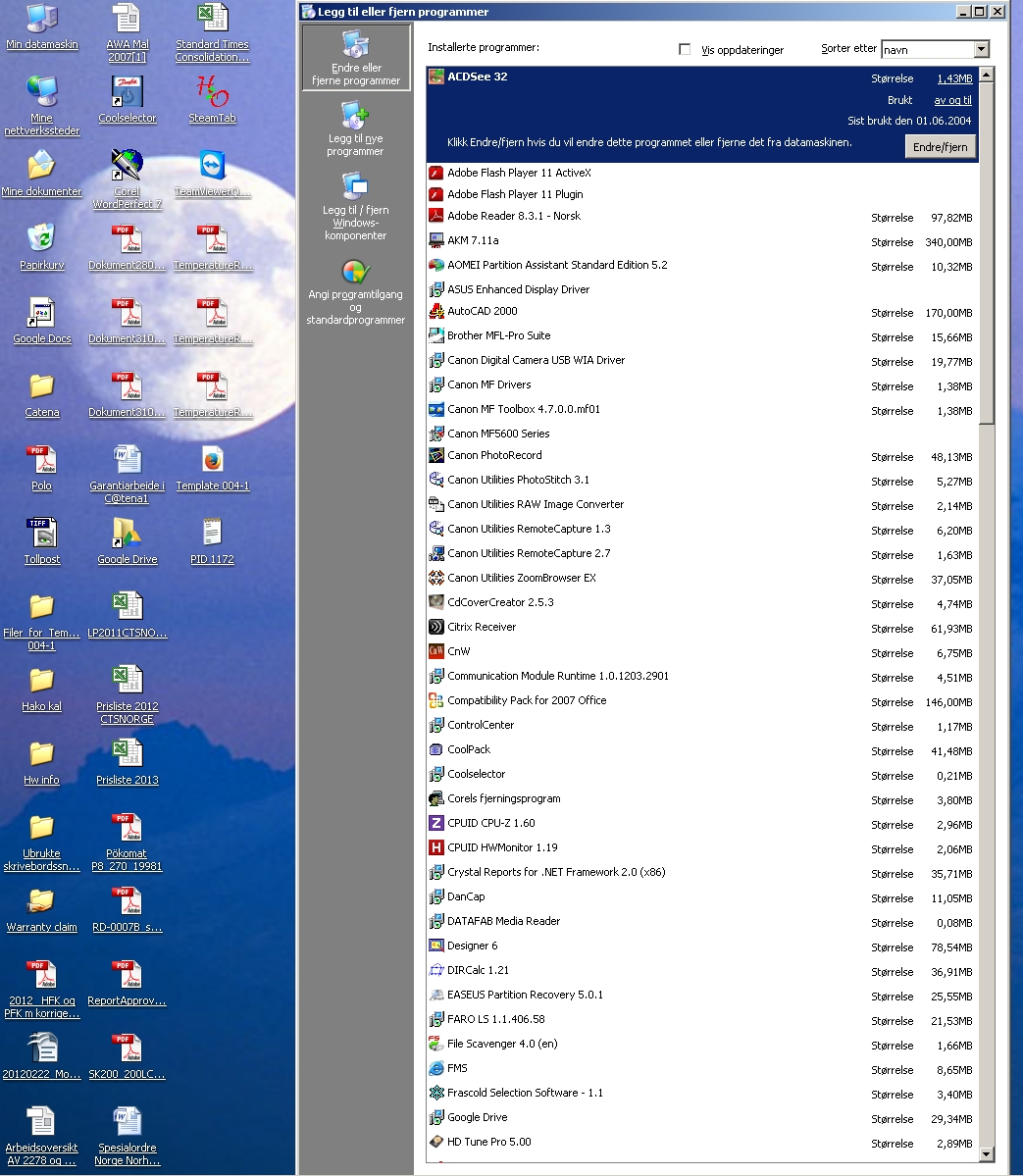Select HD Tune Pro 5.00 entry
This screenshot has width=1023, height=1176.
click(x=702, y=1143)
